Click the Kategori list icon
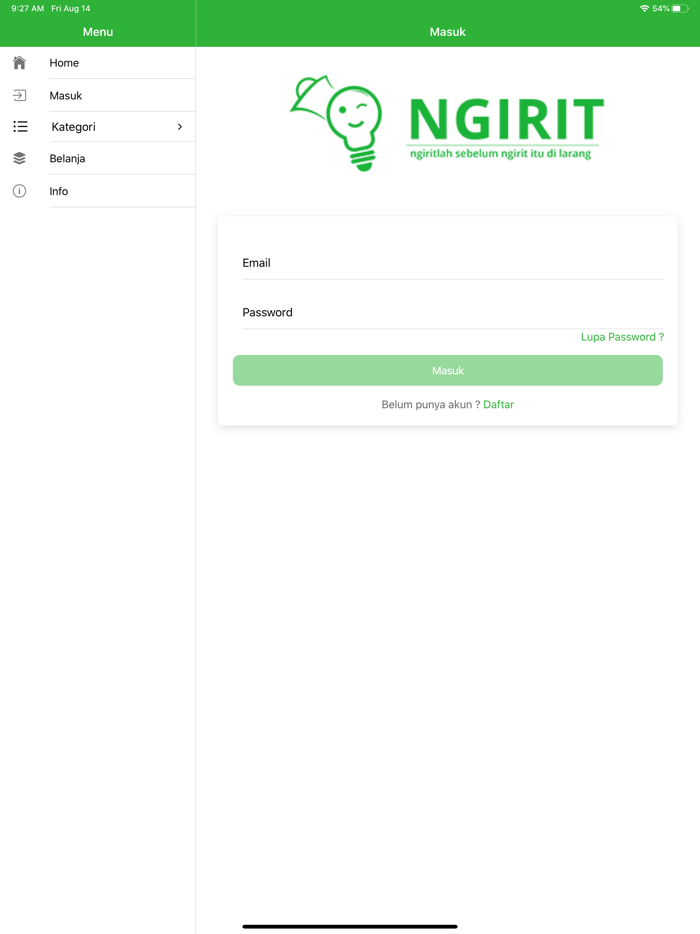The width and height of the screenshot is (700, 934). (x=20, y=126)
